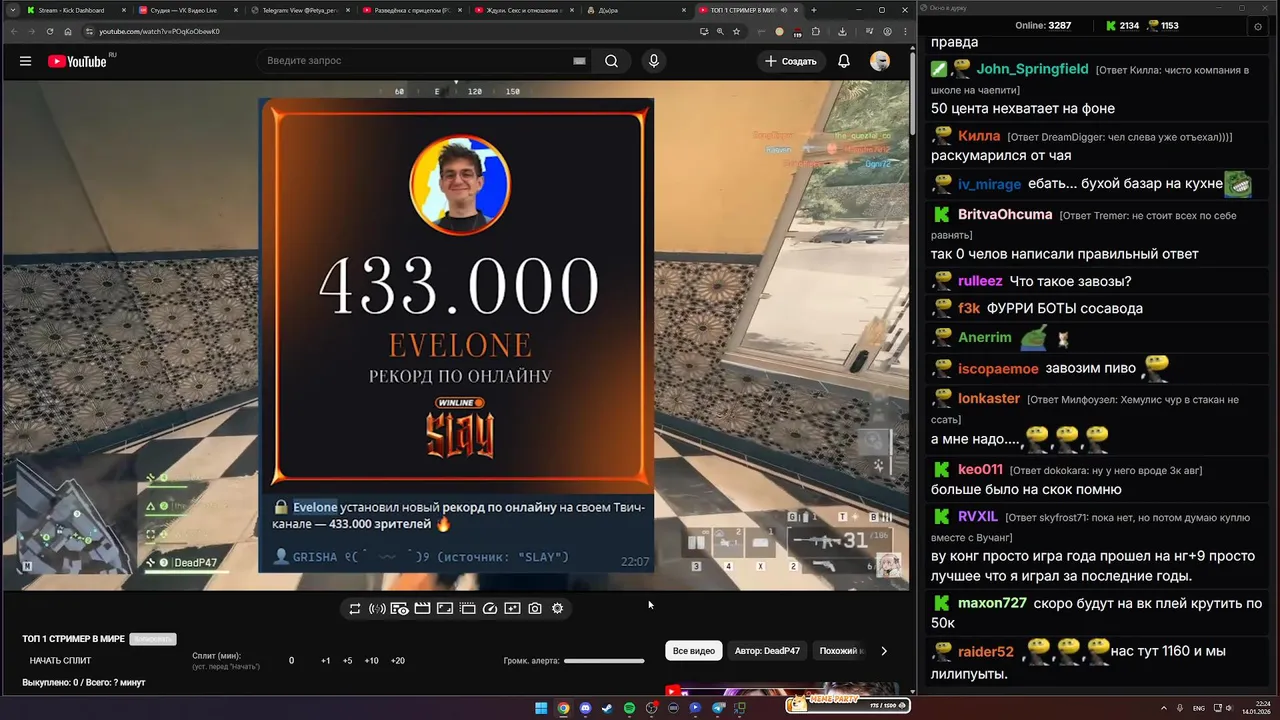Go to the YouTube home logo
The width and height of the screenshot is (1280, 720).
(77, 61)
